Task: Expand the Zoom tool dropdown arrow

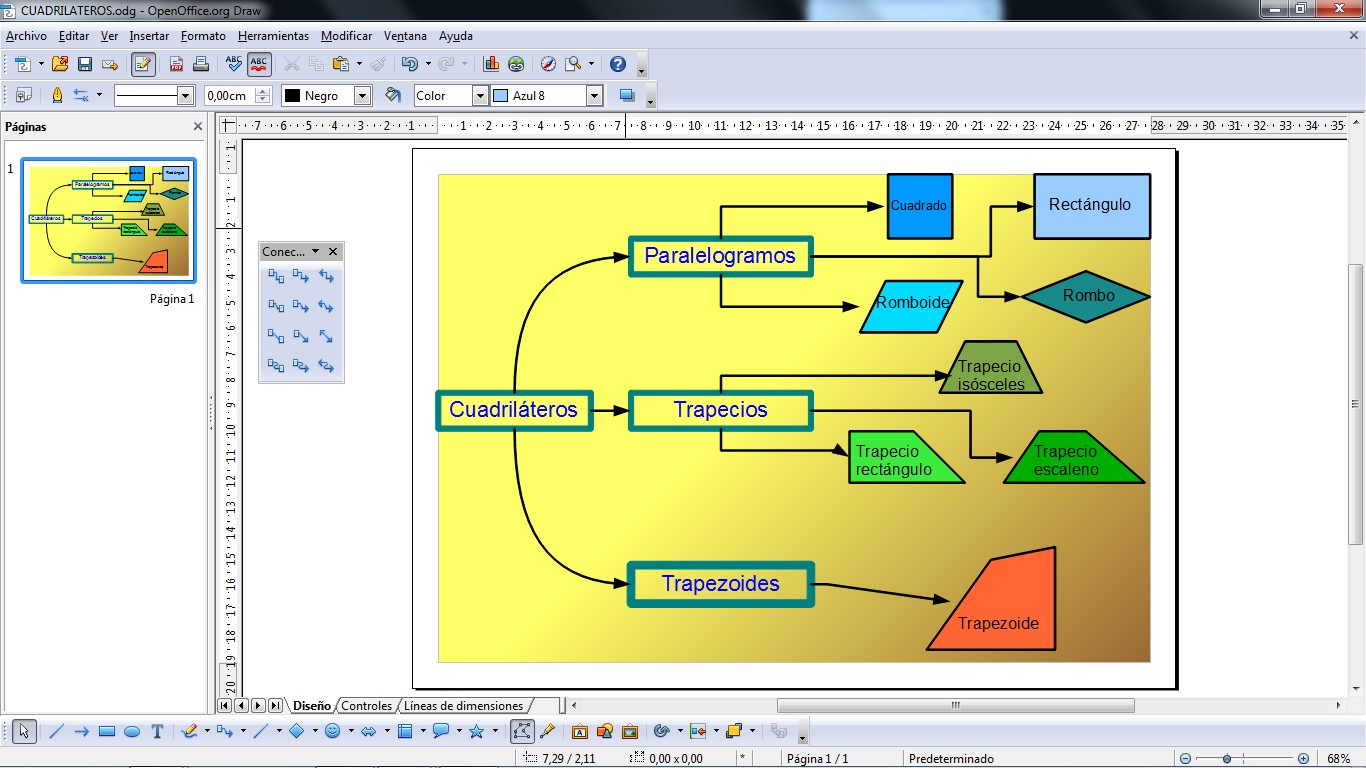Action: click(x=591, y=64)
